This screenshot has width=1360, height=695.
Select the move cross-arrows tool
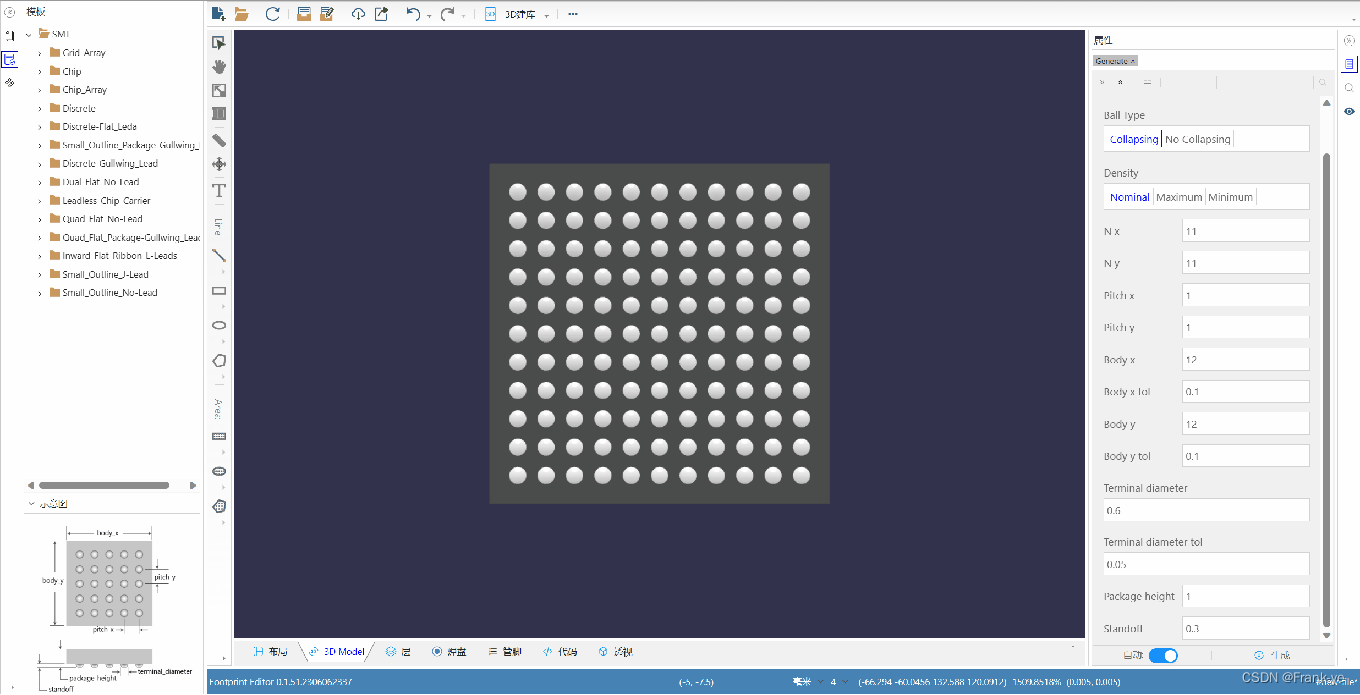[219, 164]
